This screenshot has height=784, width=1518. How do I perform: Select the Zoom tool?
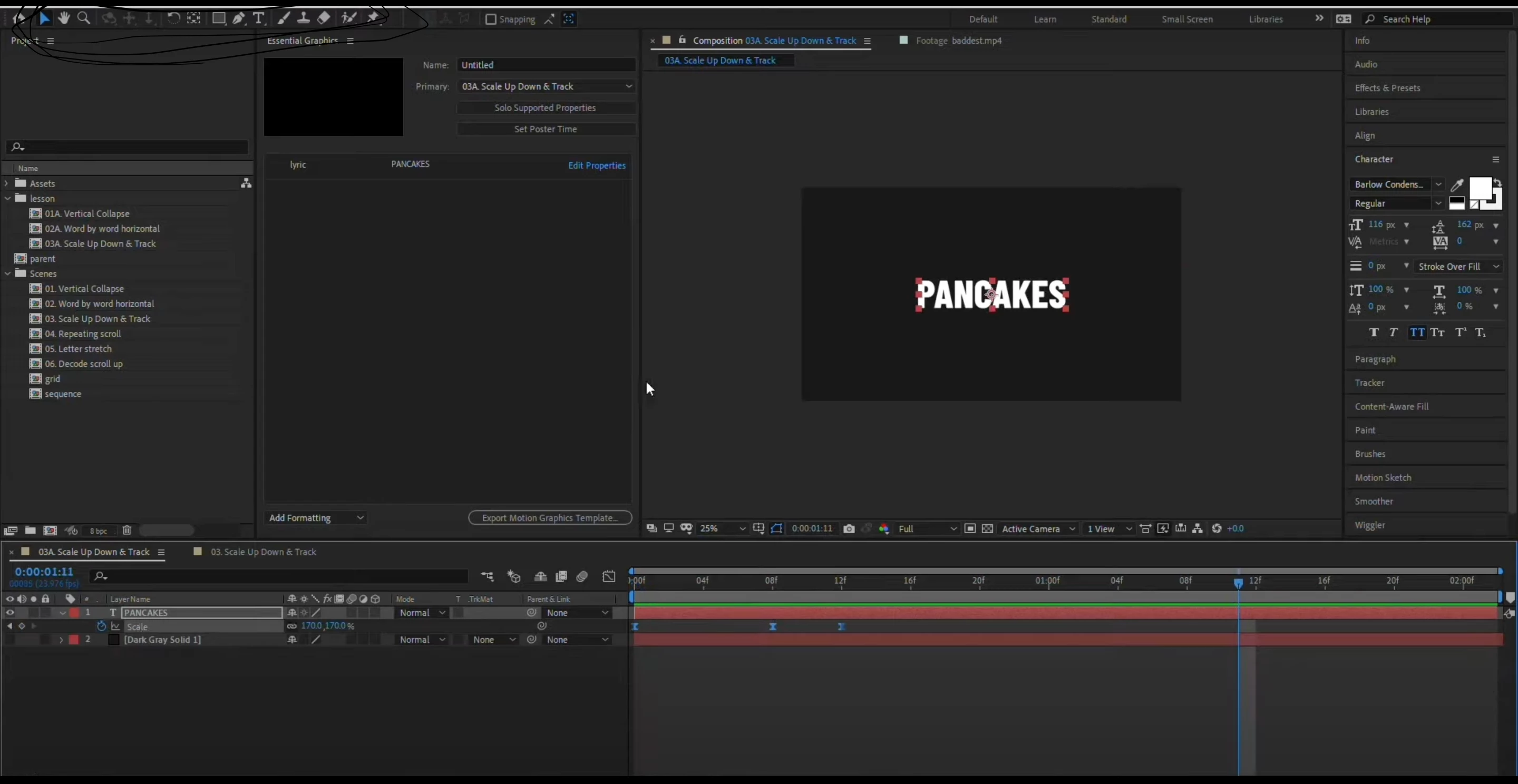84,18
